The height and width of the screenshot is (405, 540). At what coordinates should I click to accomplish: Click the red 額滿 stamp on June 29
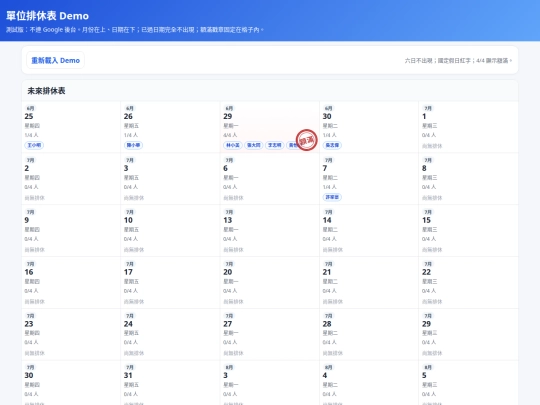click(x=307, y=140)
